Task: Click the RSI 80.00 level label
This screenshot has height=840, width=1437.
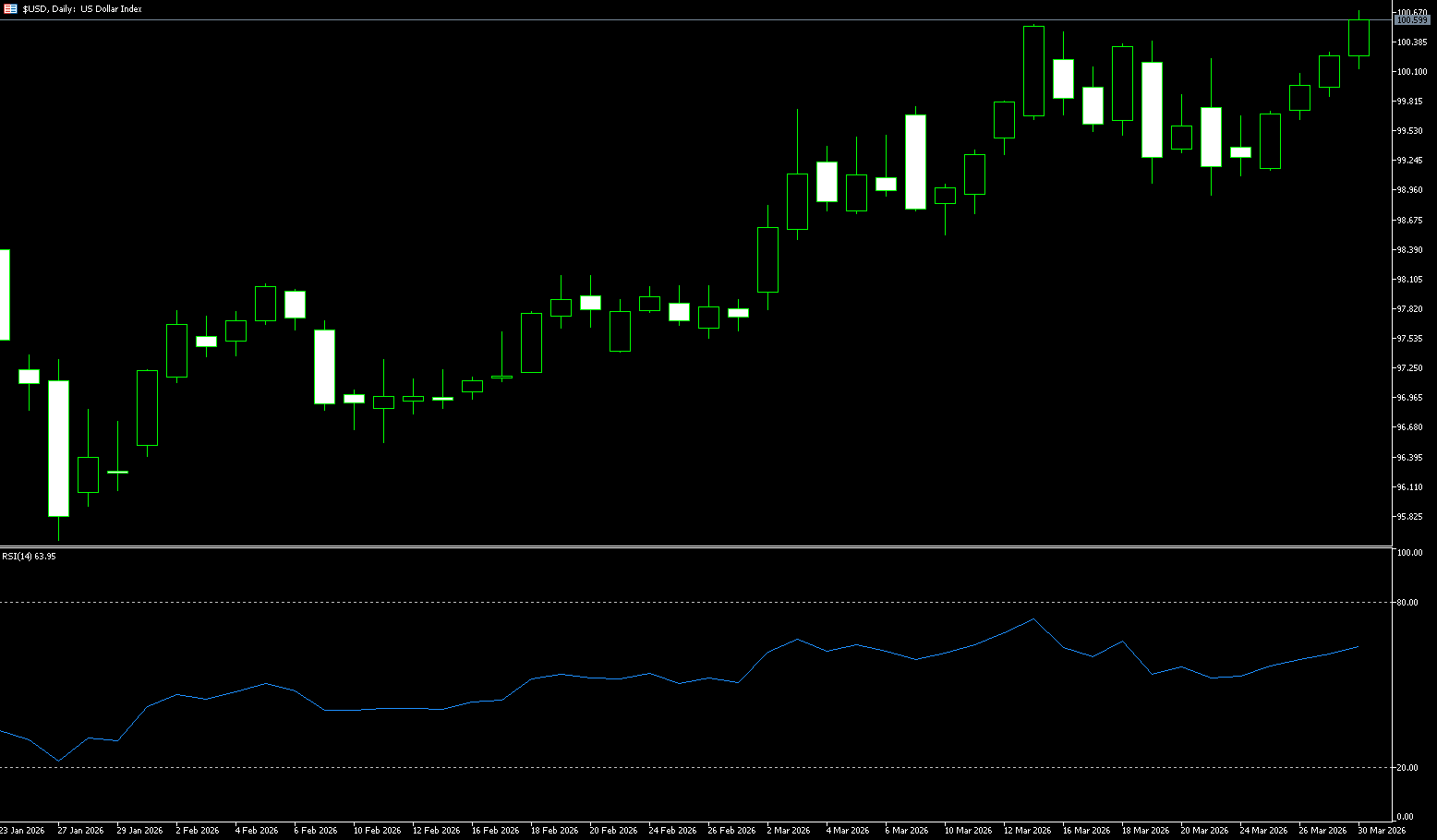Action: (x=1408, y=603)
